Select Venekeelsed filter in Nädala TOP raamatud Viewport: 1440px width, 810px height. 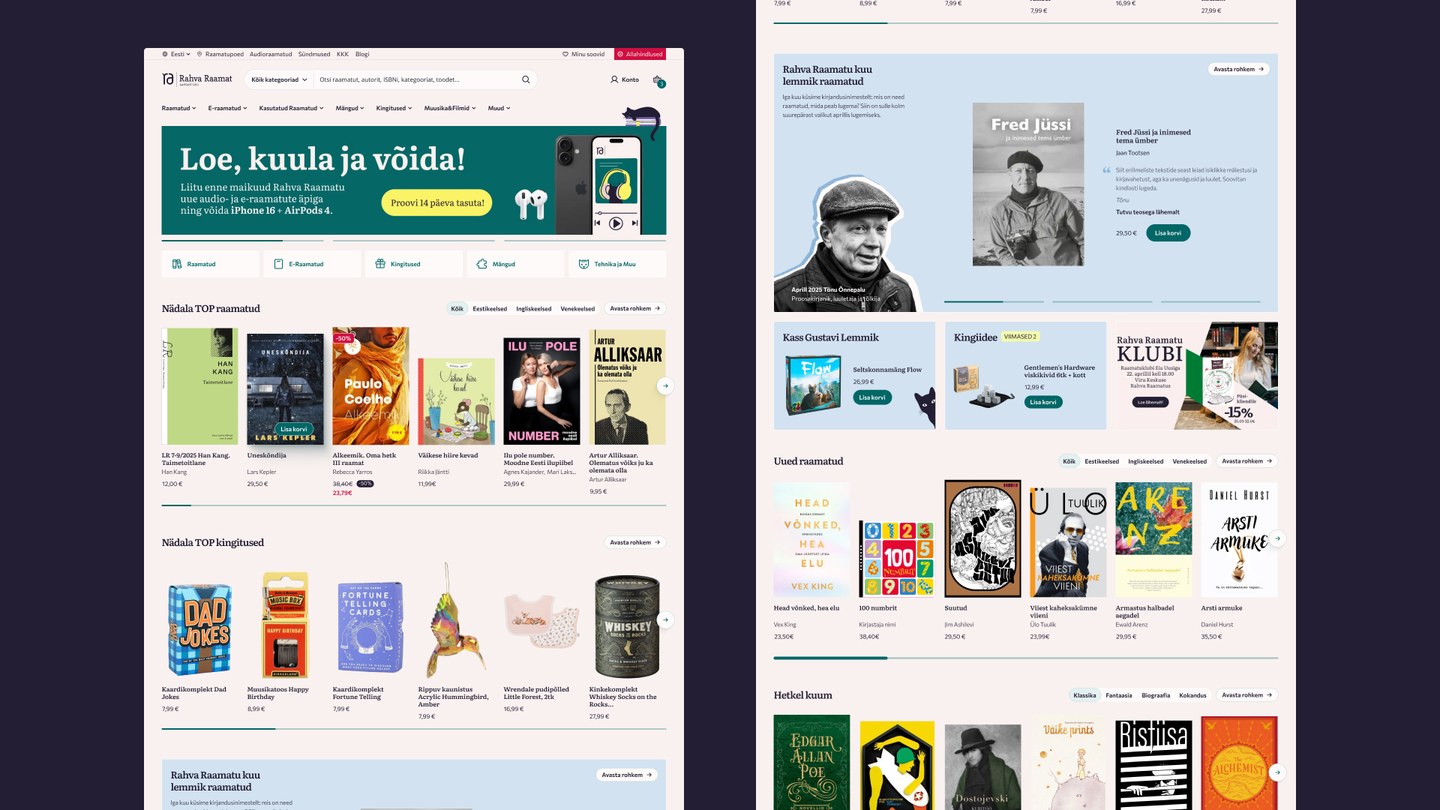[x=578, y=309]
